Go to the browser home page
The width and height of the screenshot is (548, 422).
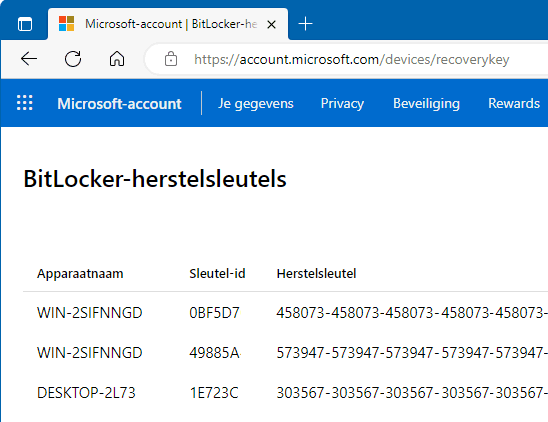pos(117,59)
